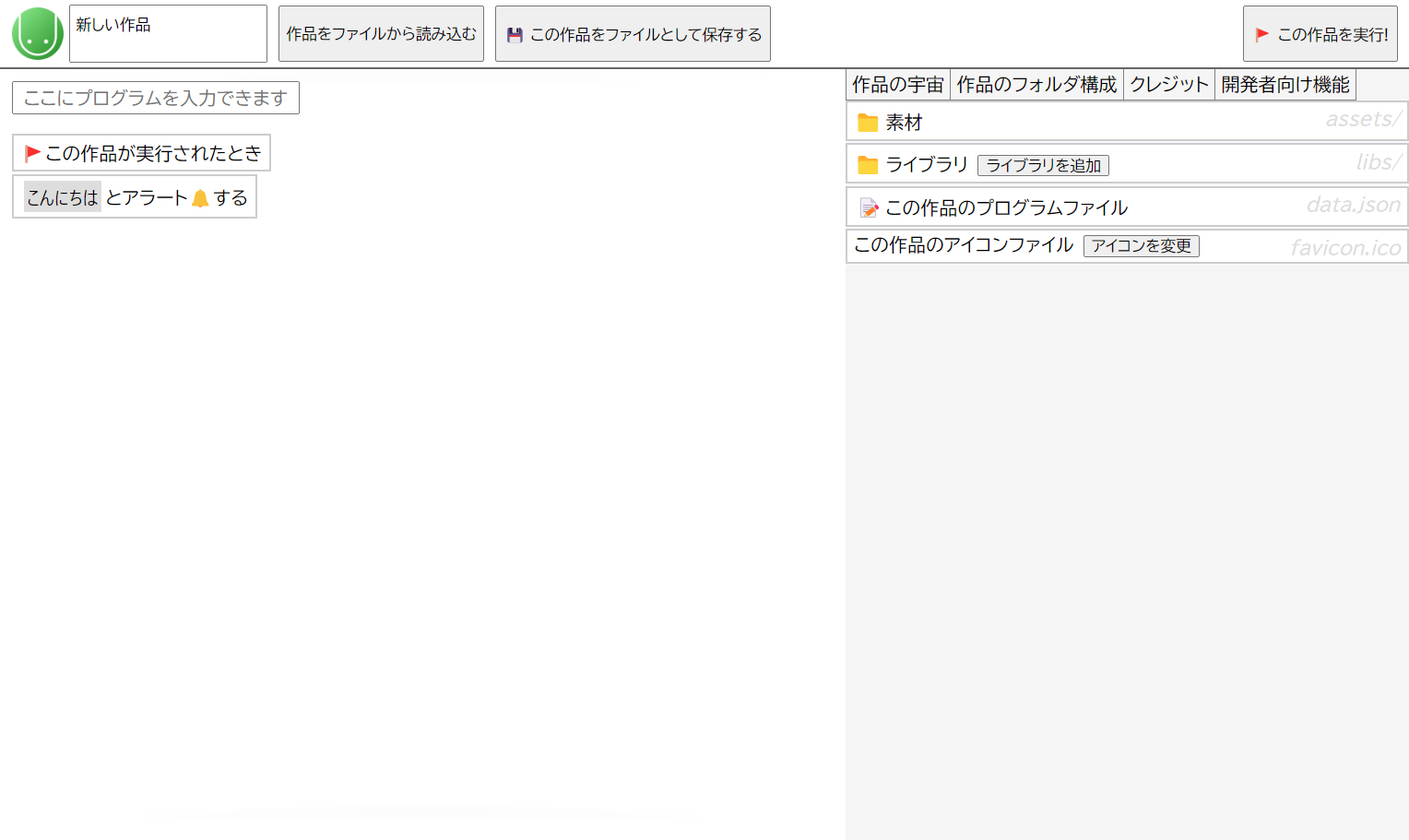This screenshot has height=840, width=1409.
Task: Focus the program input placeholder field
Action: 155,98
